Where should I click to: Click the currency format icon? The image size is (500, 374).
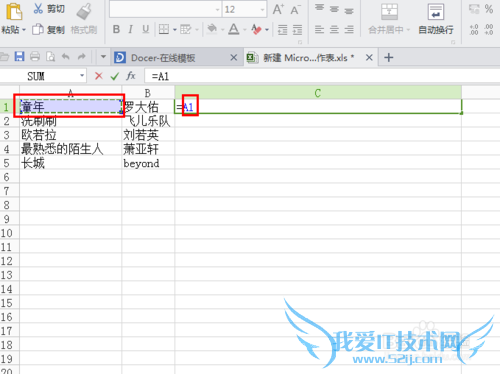tap(474, 9)
